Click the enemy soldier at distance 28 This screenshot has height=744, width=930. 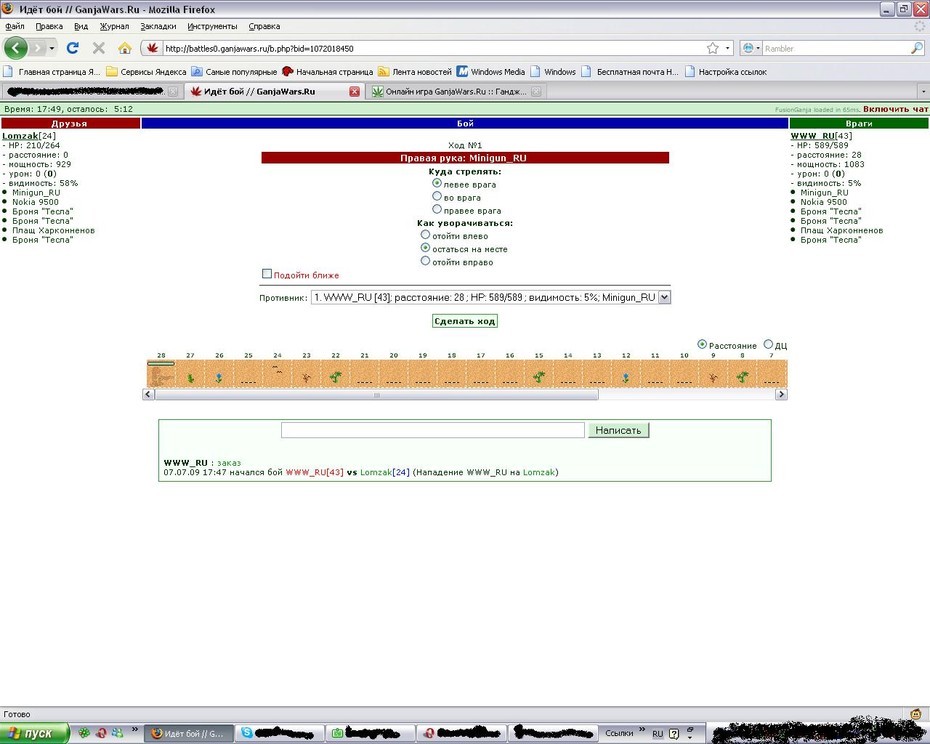click(161, 376)
